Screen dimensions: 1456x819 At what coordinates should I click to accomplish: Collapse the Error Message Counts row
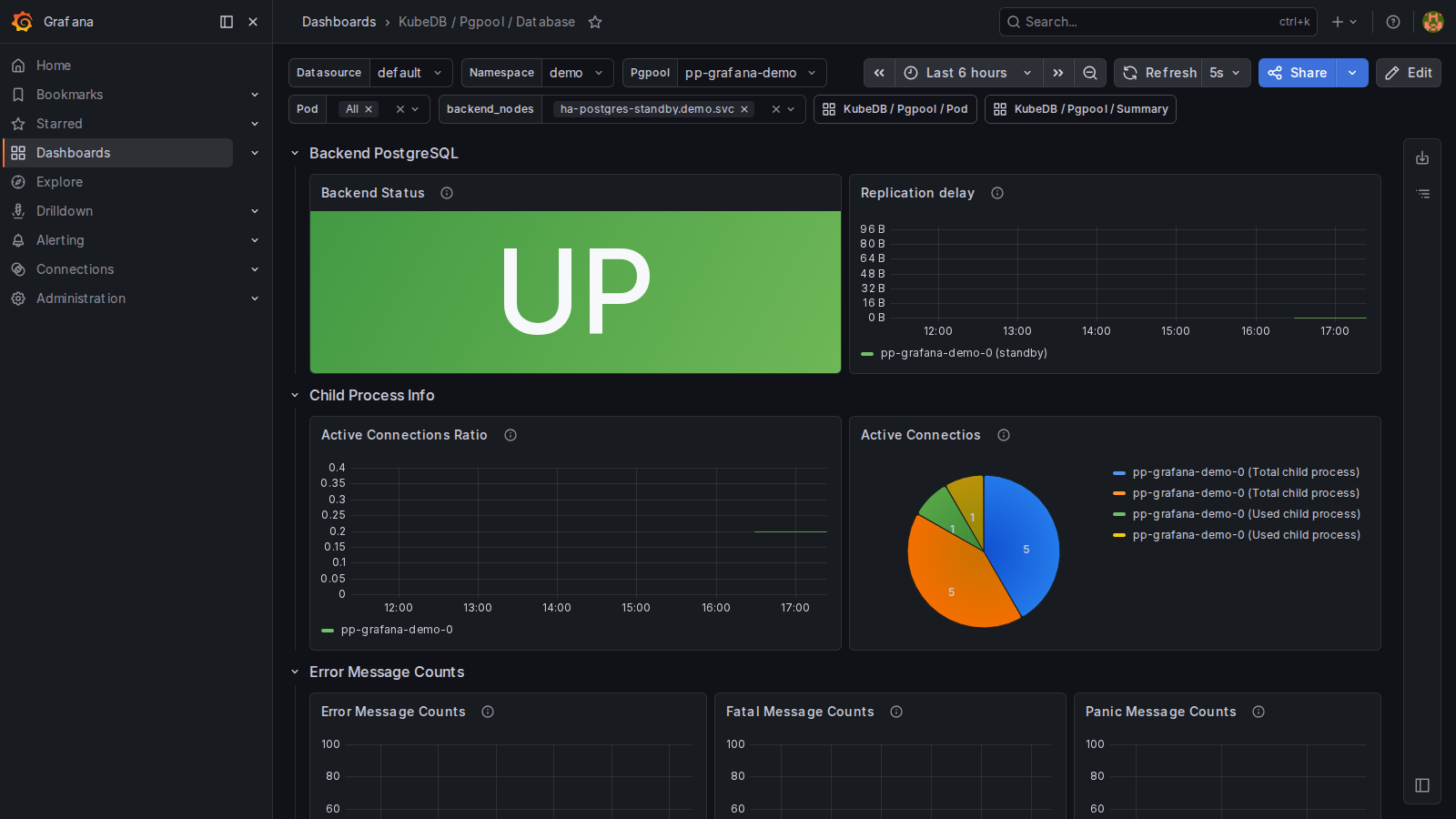295,672
